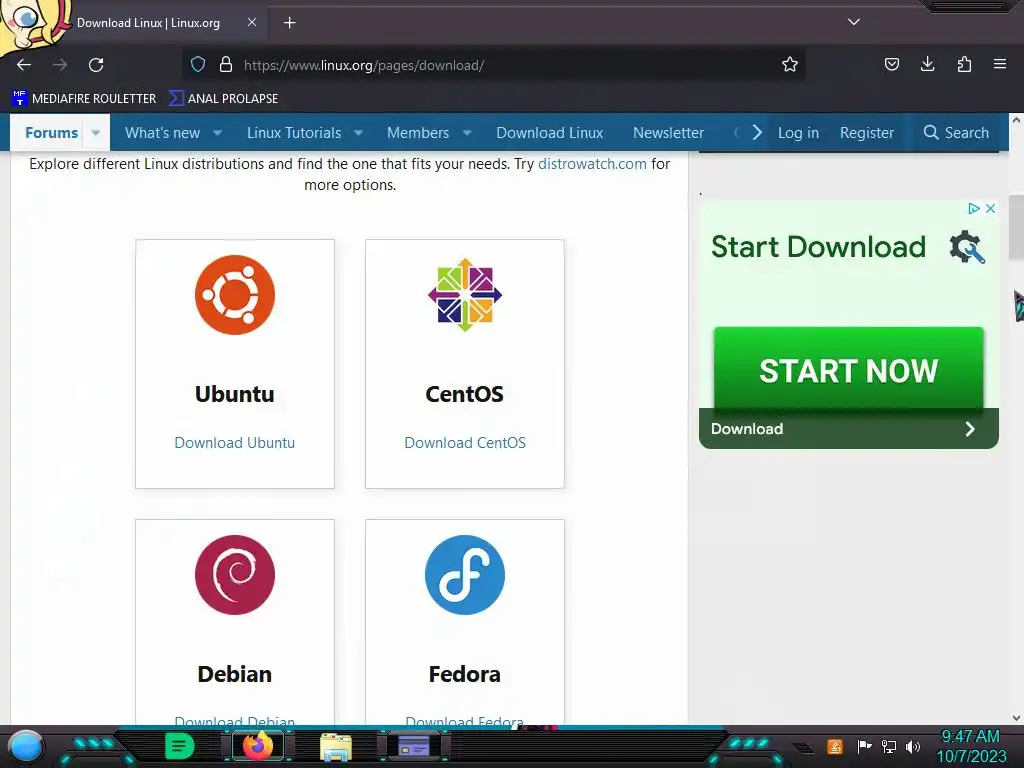Click the scrollbar down arrow

tap(1016, 718)
